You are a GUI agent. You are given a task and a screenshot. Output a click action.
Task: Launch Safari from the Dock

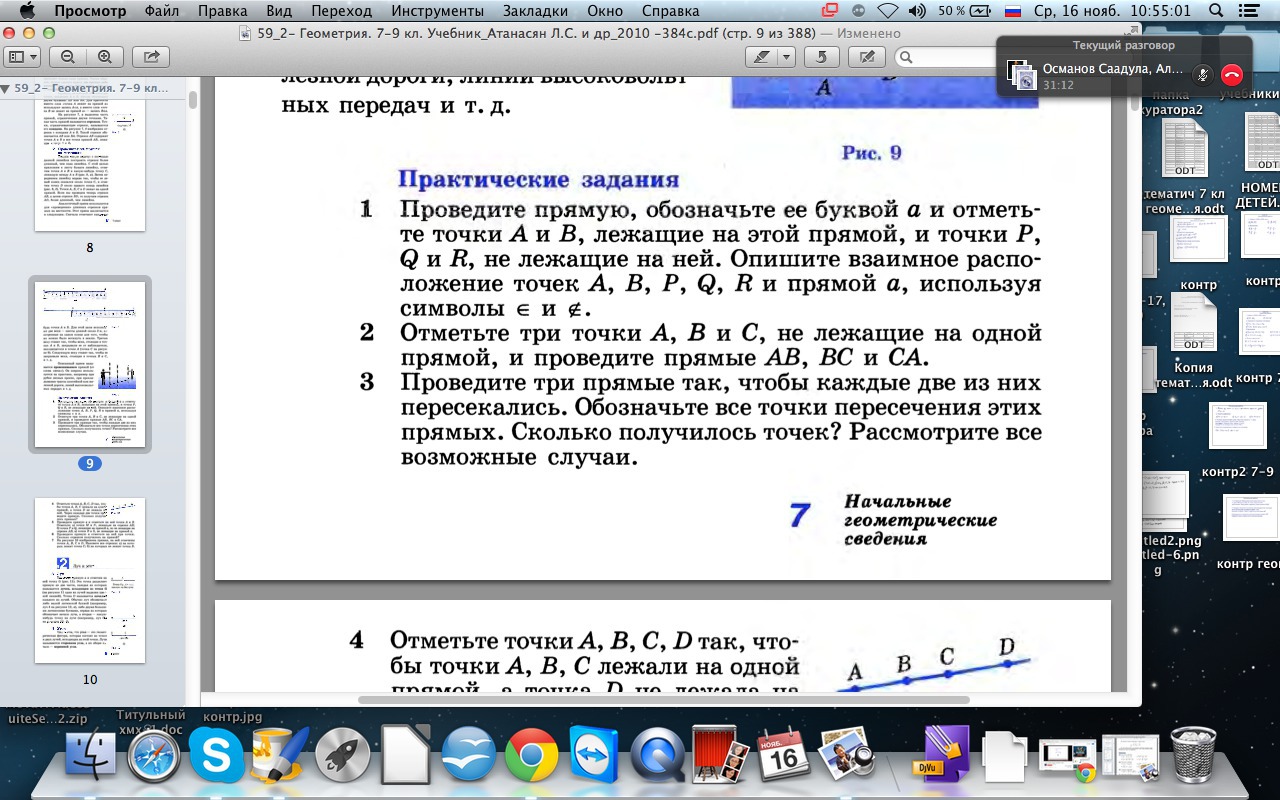coord(153,756)
